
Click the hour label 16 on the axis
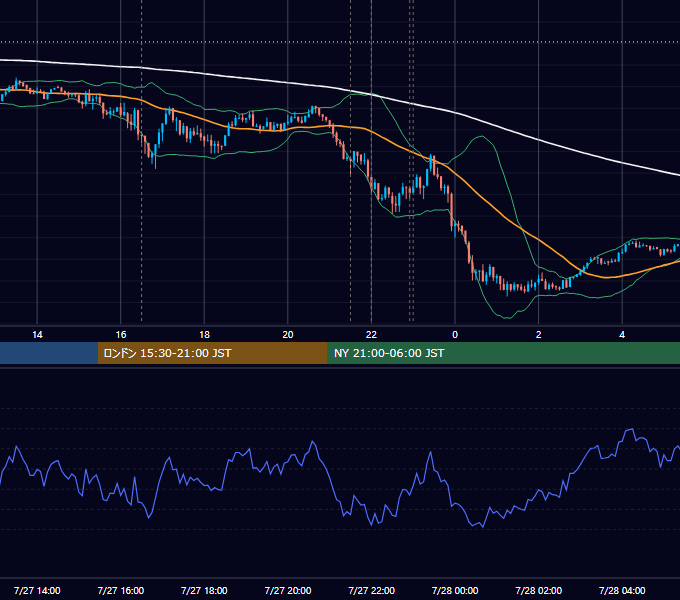tap(121, 335)
